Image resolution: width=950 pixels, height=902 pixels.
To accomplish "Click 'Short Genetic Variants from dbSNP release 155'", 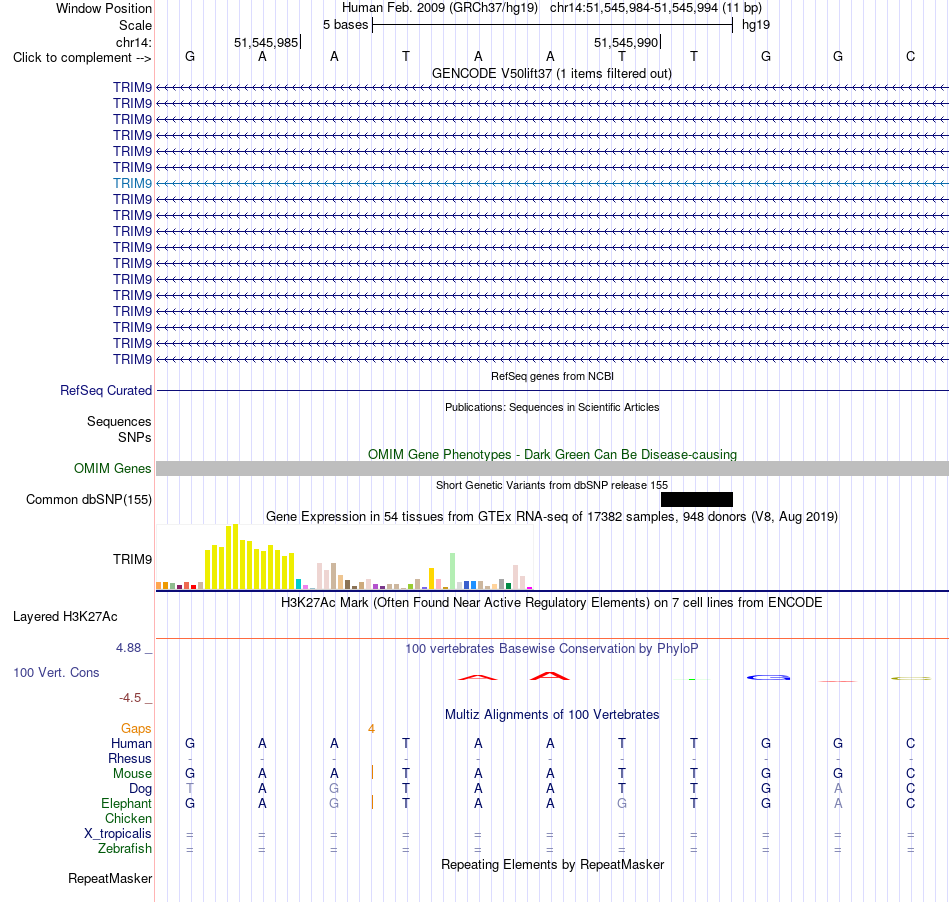I will click(552, 485).
